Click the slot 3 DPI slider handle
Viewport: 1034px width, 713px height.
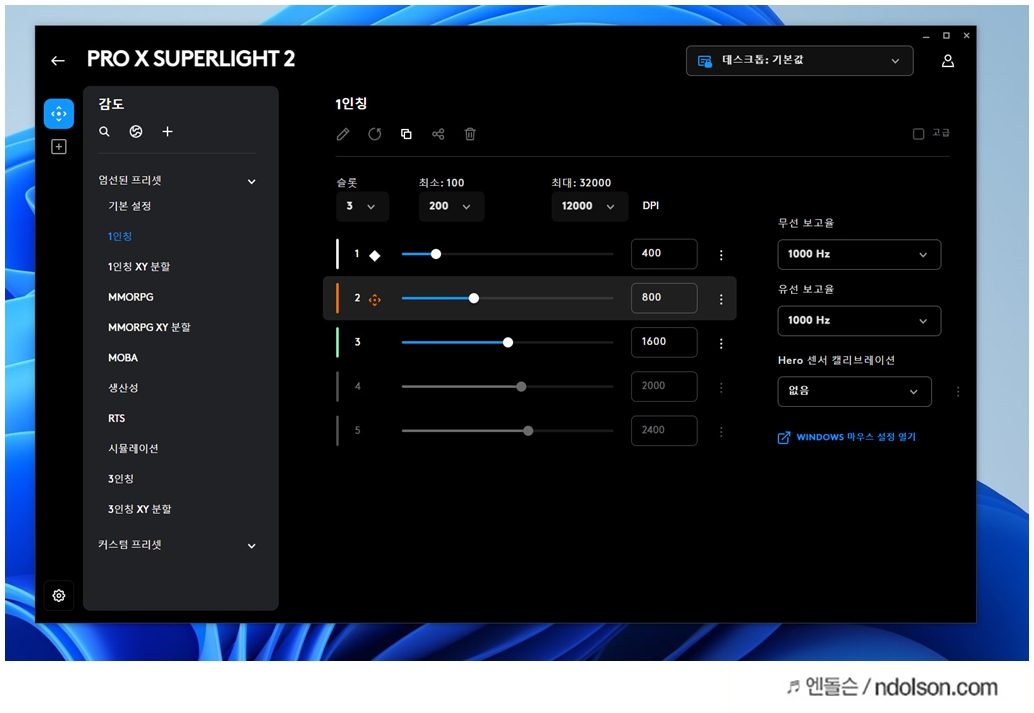(x=508, y=342)
